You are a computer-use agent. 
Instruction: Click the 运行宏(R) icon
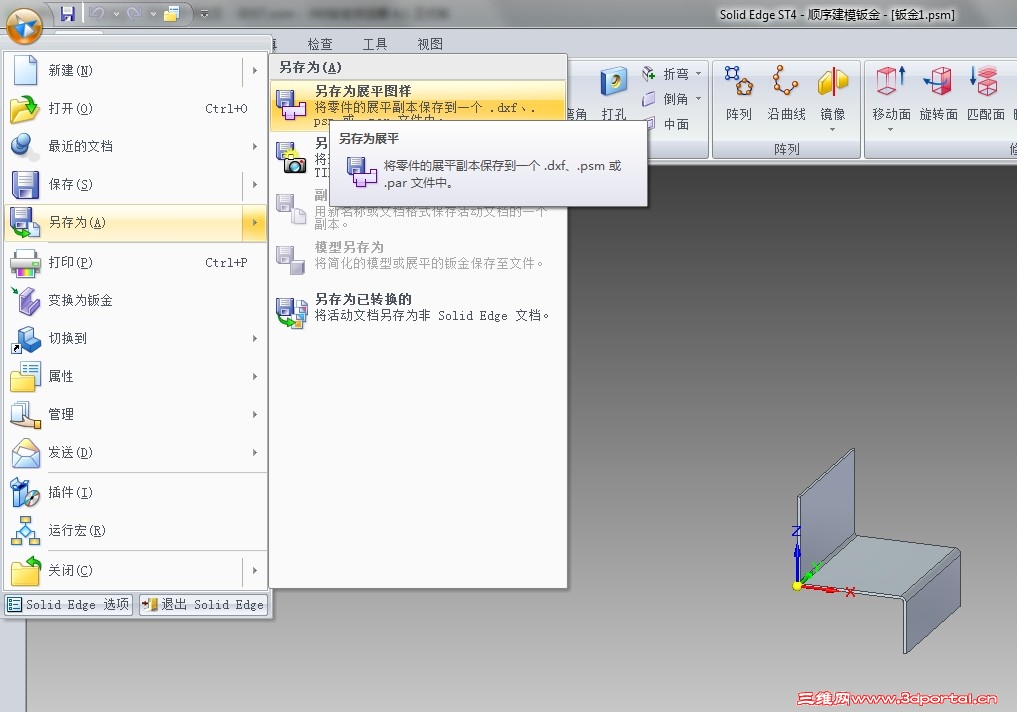tap(25, 530)
